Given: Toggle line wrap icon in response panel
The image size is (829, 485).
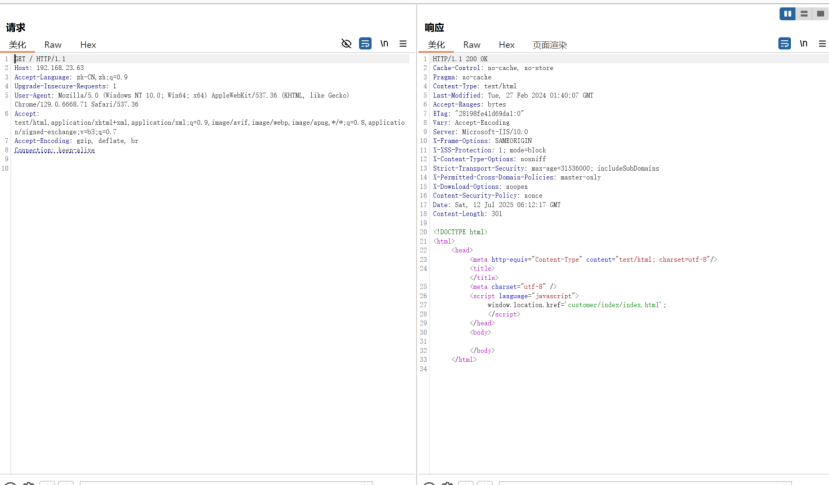Looking at the screenshot, I should [x=785, y=43].
